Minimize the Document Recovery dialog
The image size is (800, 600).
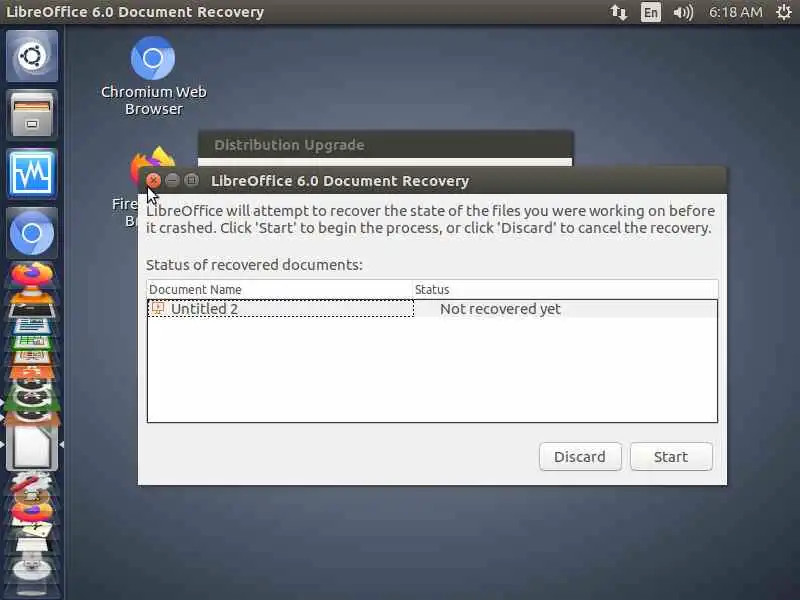pyautogui.click(x=172, y=180)
